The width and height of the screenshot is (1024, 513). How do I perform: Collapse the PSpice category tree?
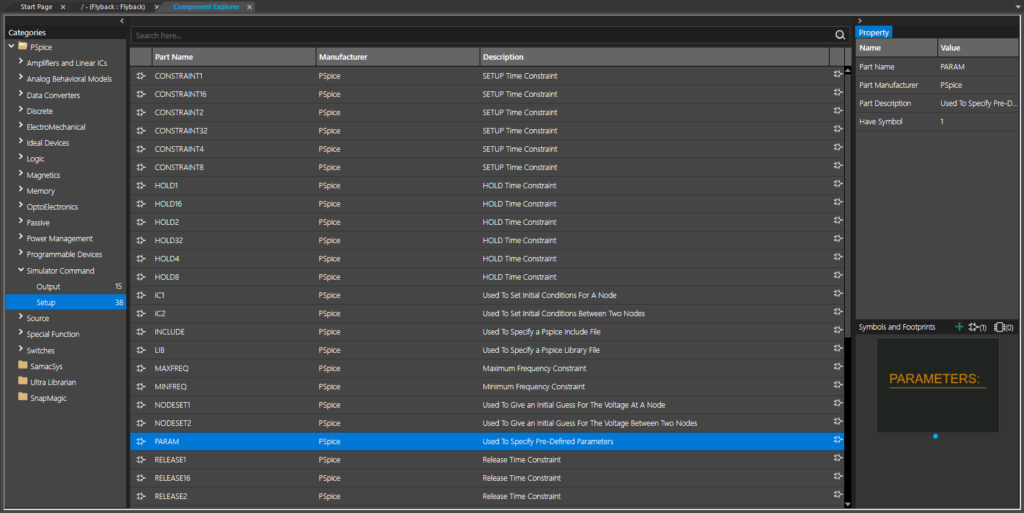[11, 46]
